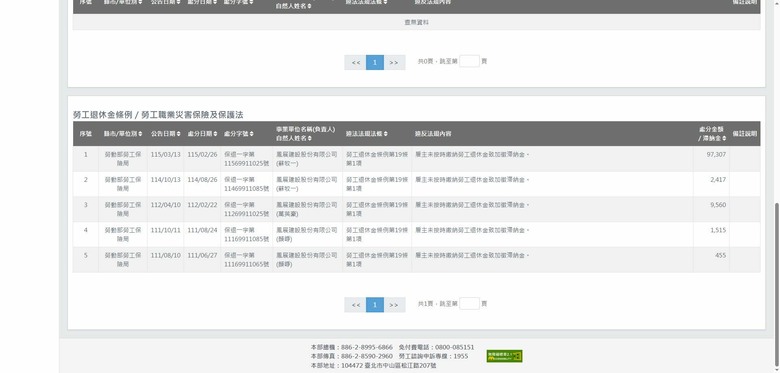Click penalty amount 9,560
The height and width of the screenshot is (373, 780).
(x=718, y=205)
